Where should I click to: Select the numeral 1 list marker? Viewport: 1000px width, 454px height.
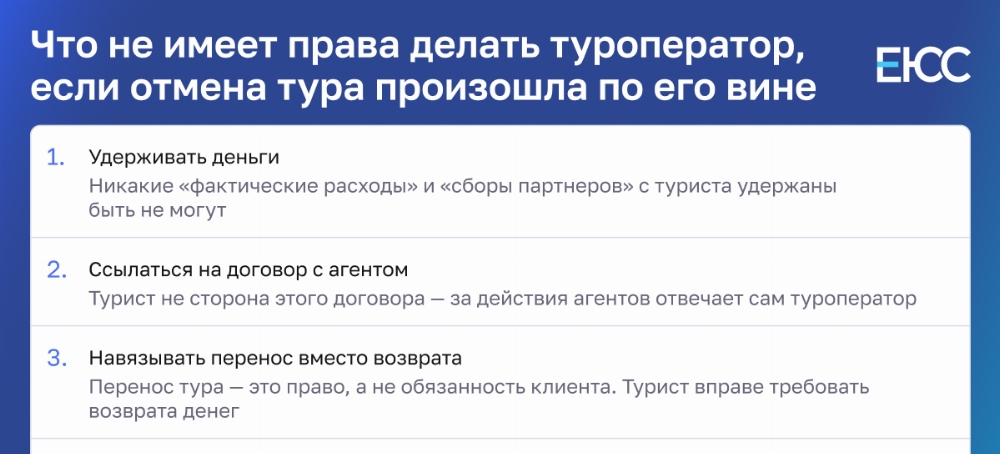pos(55,157)
